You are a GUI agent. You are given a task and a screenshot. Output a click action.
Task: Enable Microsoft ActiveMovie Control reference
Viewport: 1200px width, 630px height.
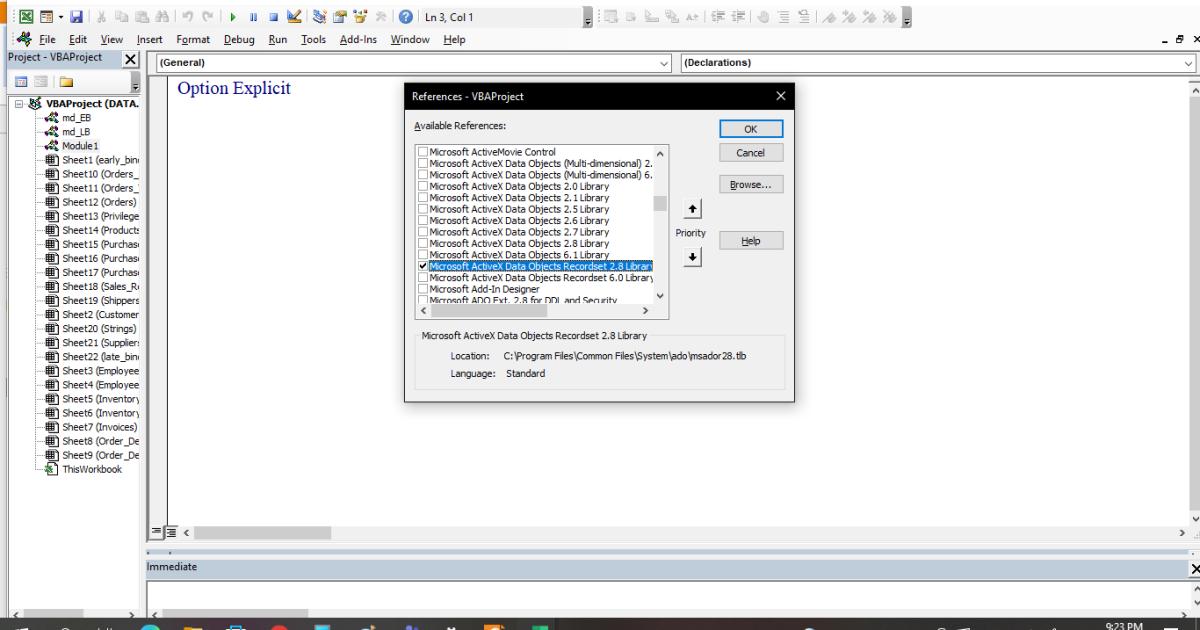421,151
